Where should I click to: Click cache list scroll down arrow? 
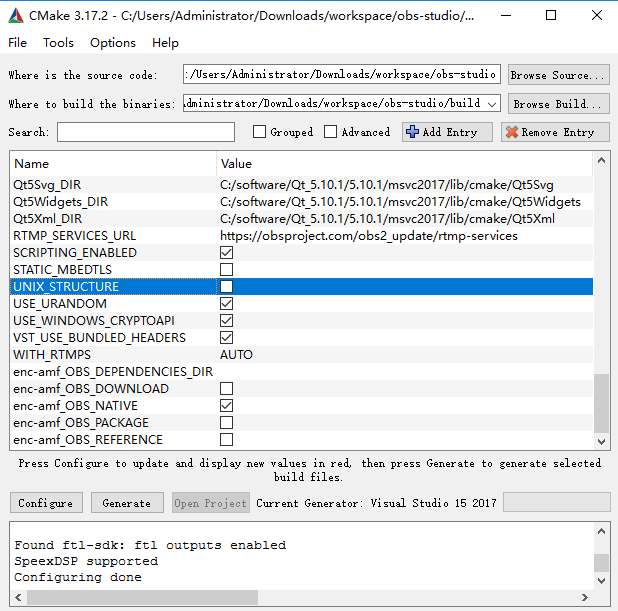pos(601,441)
